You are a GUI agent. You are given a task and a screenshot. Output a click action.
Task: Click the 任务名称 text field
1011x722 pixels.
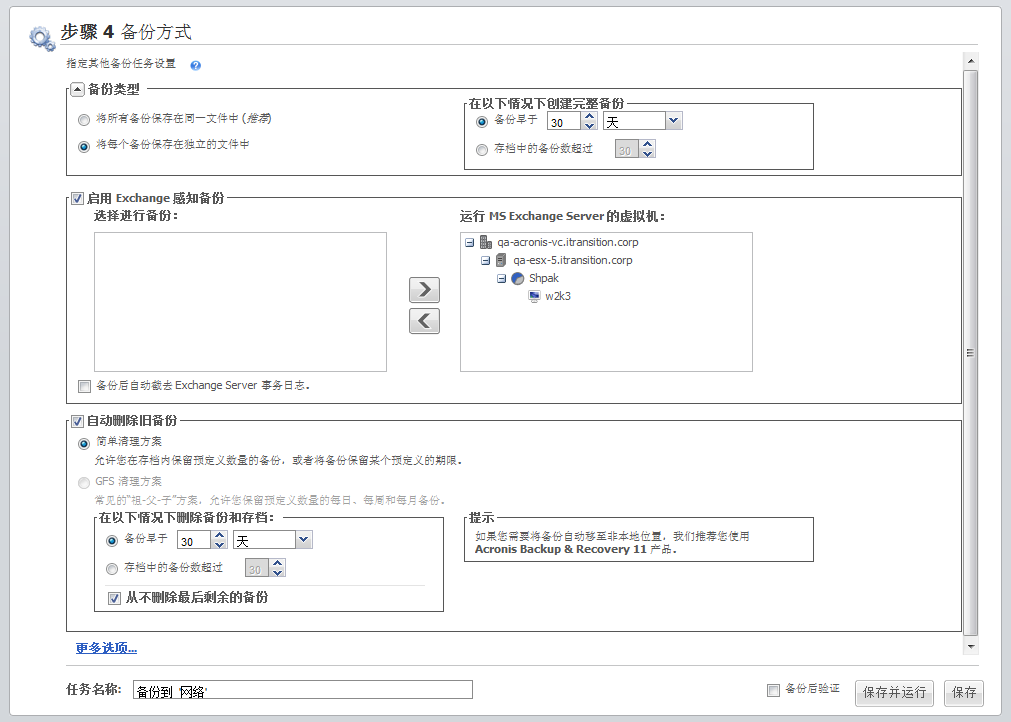pos(302,690)
